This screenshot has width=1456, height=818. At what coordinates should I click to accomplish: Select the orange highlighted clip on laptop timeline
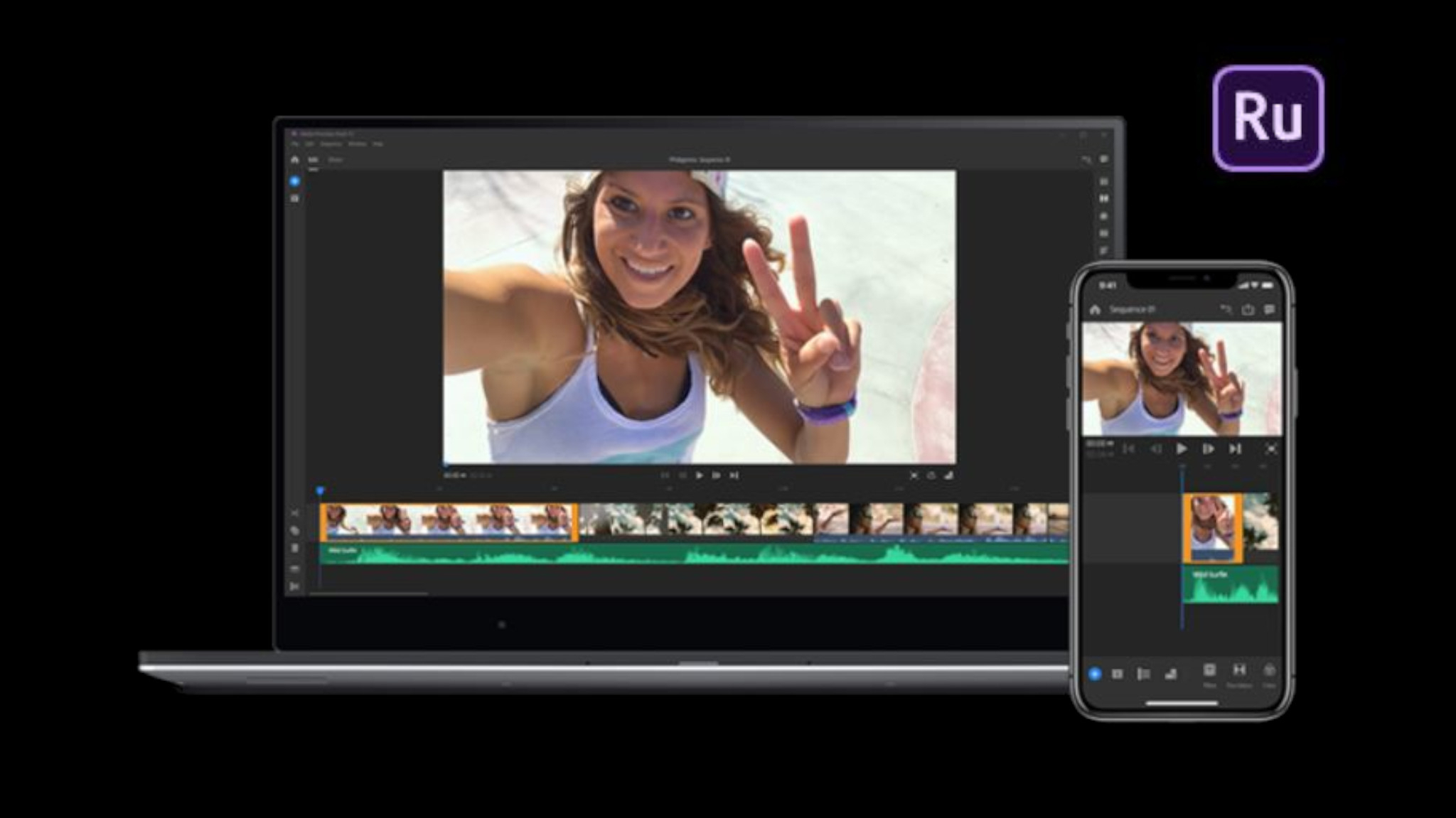448,522
